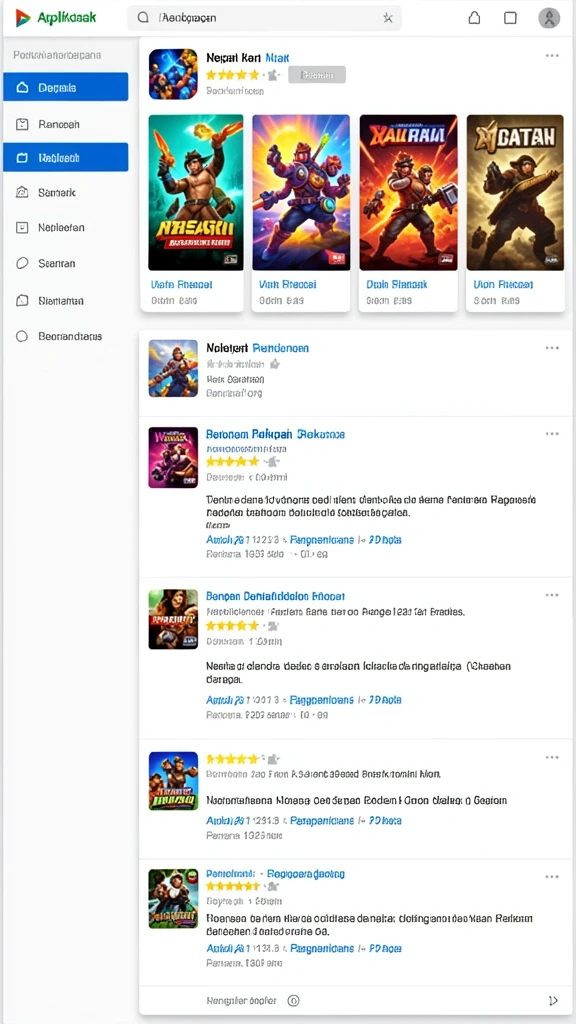Open the Ranooah sidebar item
This screenshot has width=576, height=1024.
pyautogui.click(x=65, y=123)
